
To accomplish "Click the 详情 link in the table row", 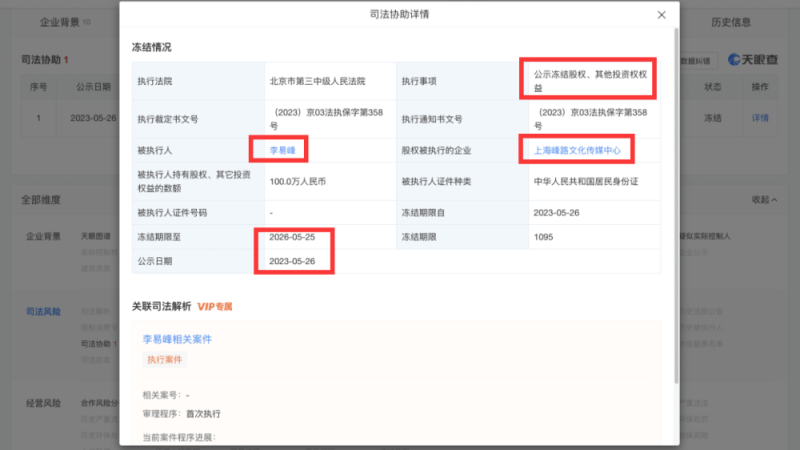I will pos(760,117).
